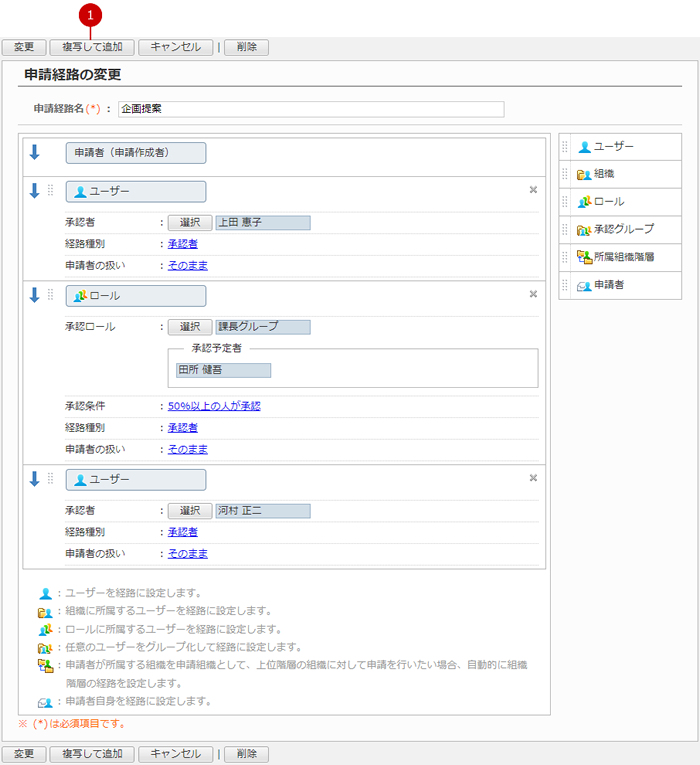
Task: Click the top 削除 button
Action: (246, 47)
